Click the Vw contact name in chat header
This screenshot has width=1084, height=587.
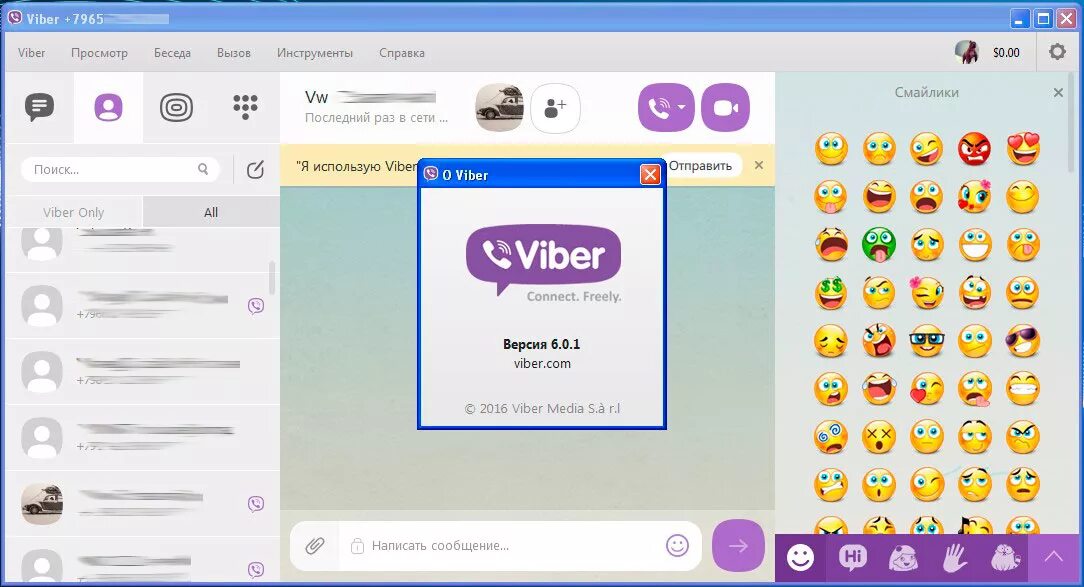click(317, 97)
